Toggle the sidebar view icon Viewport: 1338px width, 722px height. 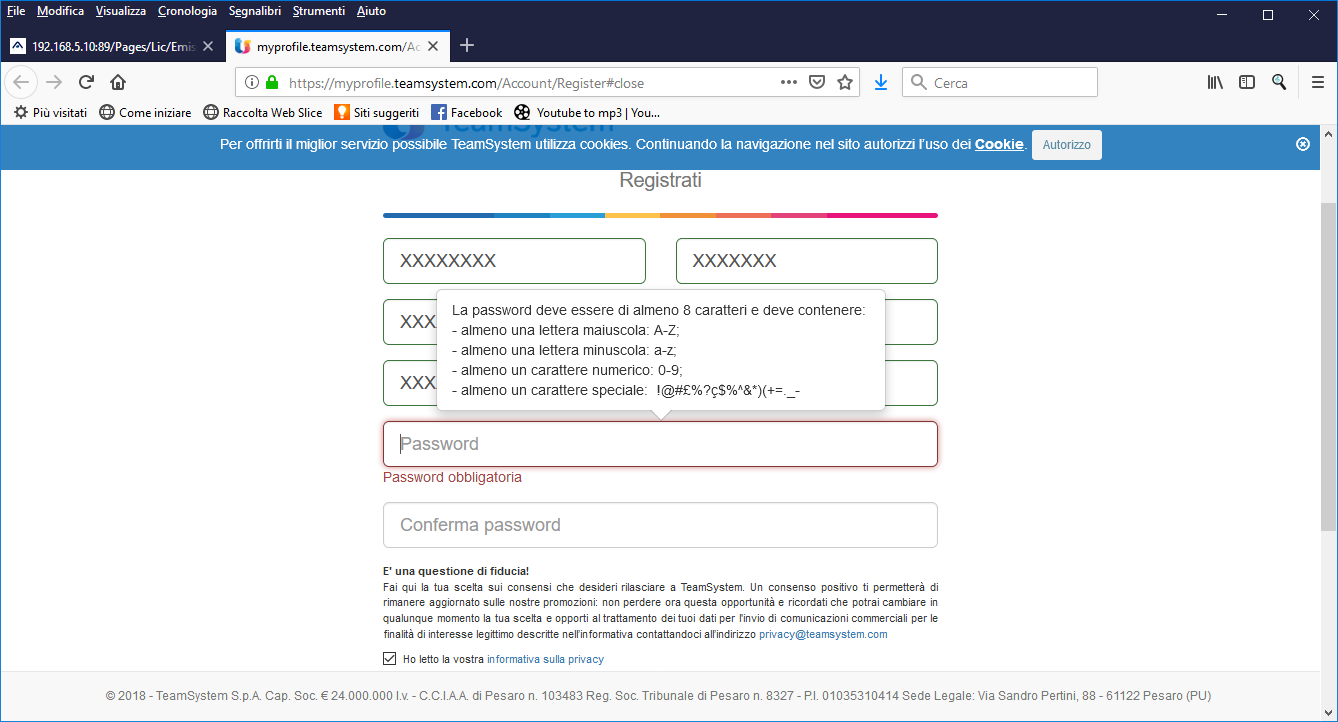point(1247,83)
